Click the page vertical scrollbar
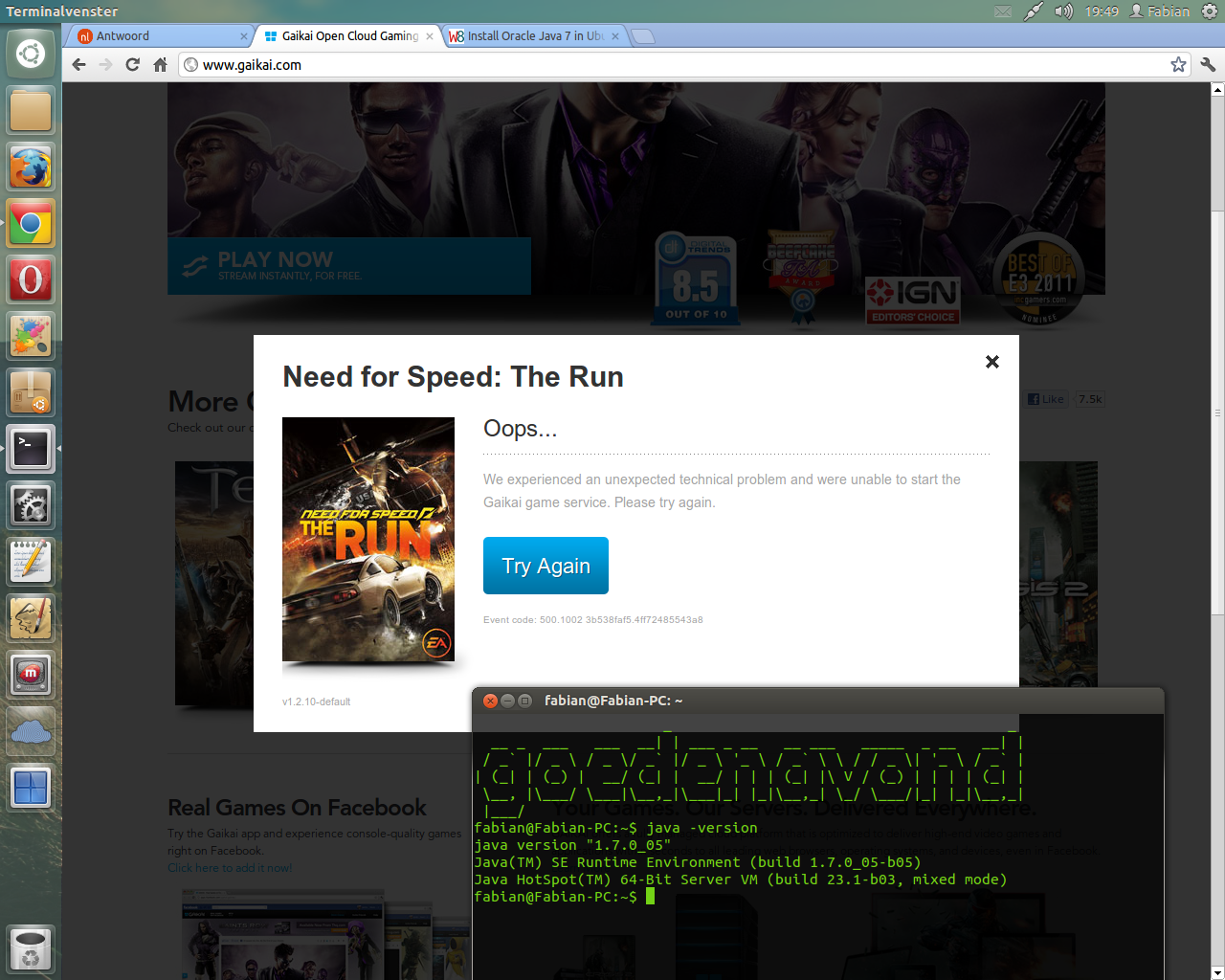The width and height of the screenshot is (1225, 980). click(x=1217, y=412)
